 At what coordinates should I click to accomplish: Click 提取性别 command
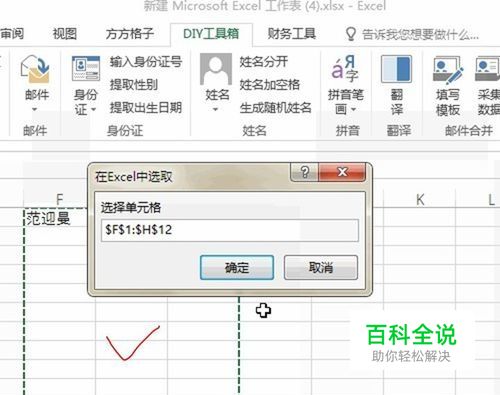click(134, 85)
